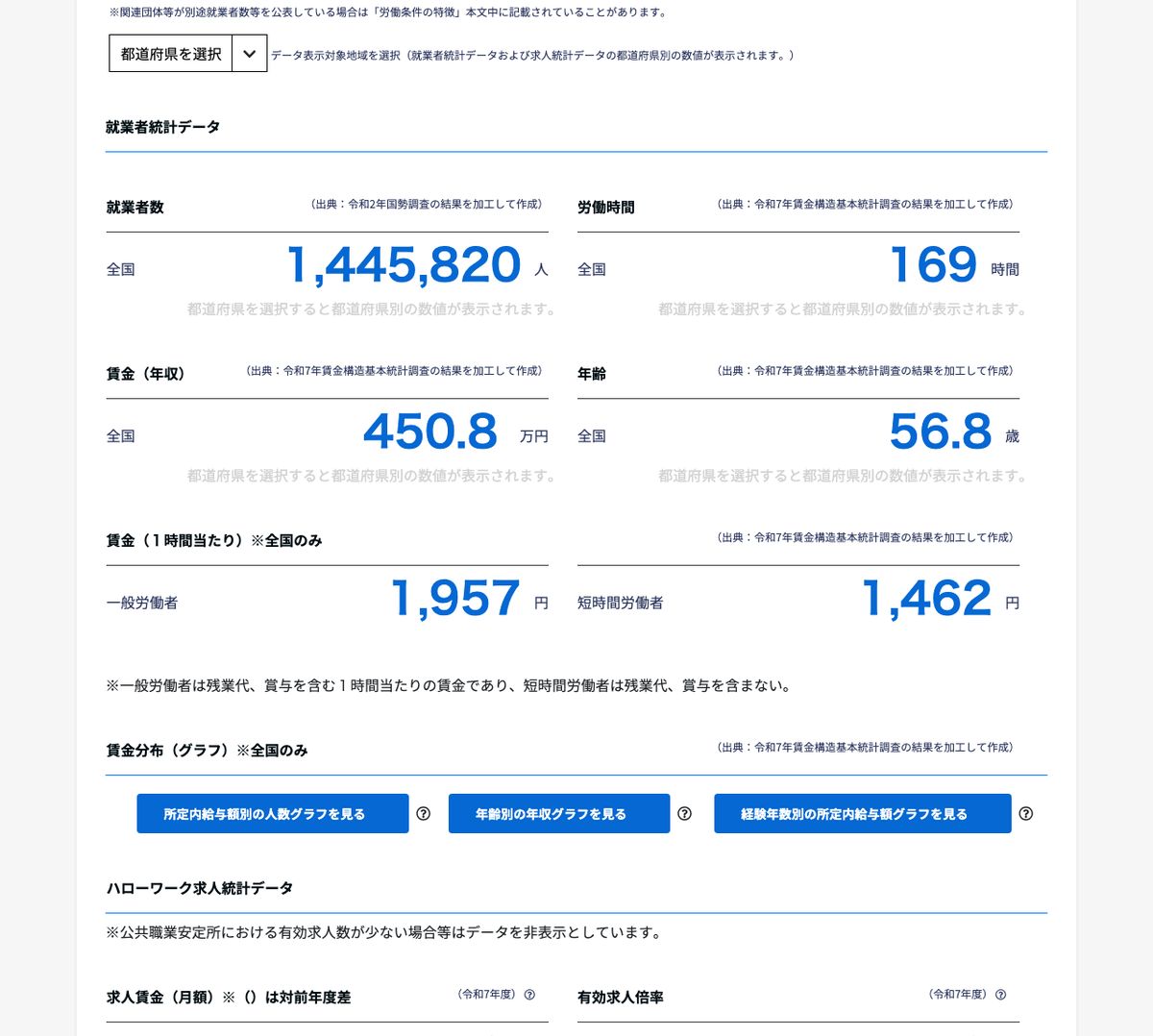Click the 賃金（年収） label

(x=146, y=374)
